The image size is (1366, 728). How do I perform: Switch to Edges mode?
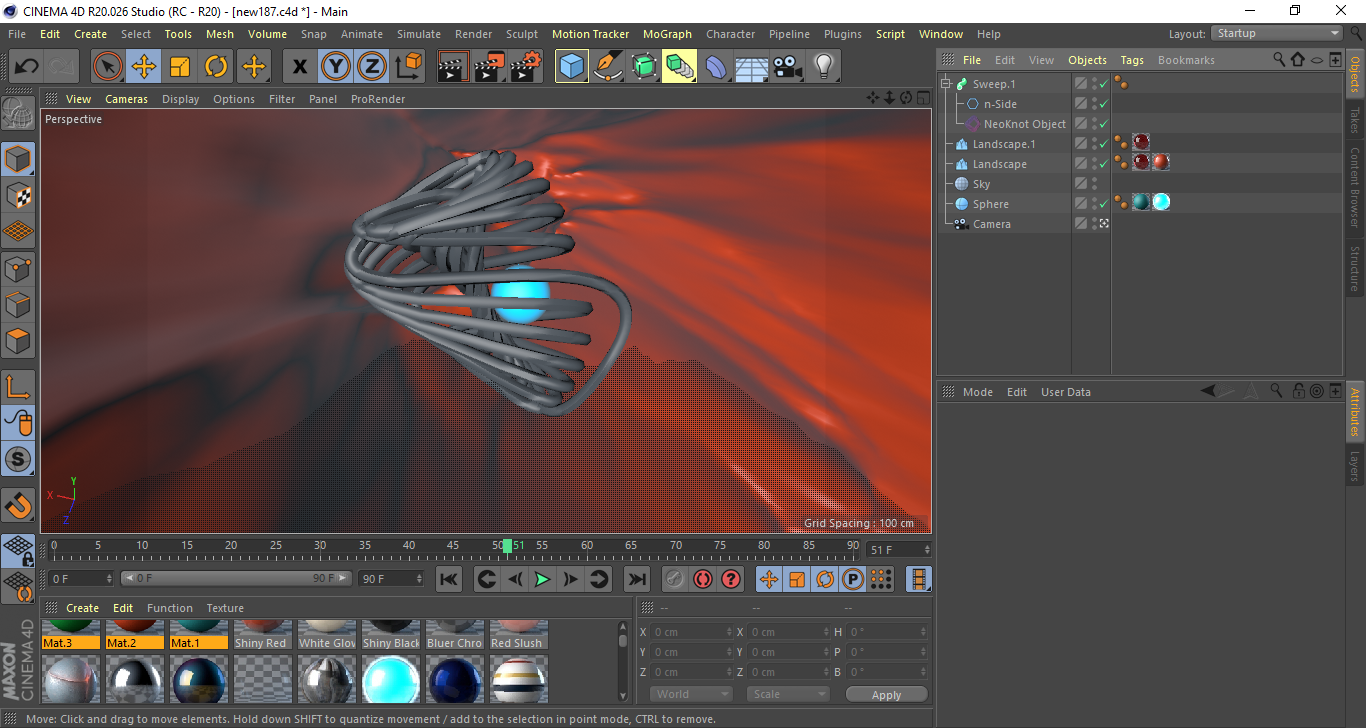point(18,304)
